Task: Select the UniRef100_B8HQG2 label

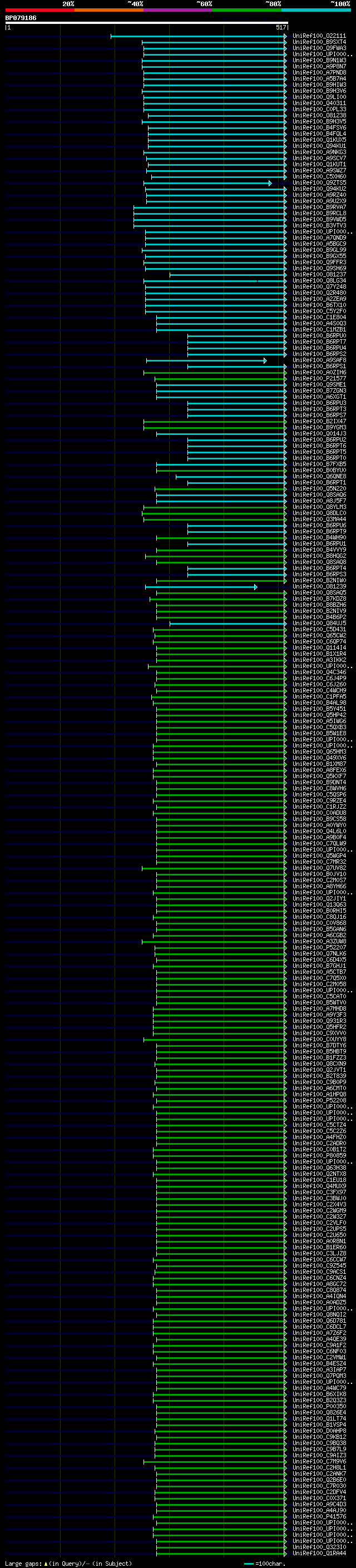Action: (x=319, y=556)
